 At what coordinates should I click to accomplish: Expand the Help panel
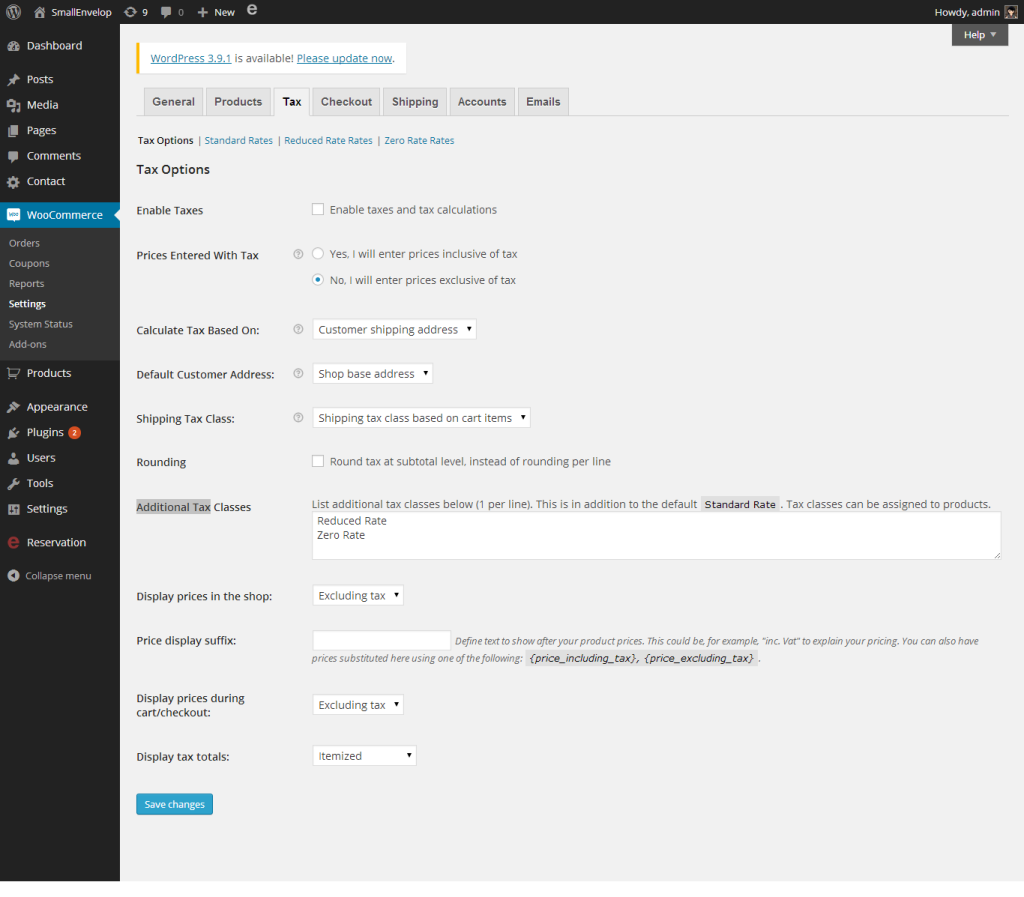click(x=980, y=35)
